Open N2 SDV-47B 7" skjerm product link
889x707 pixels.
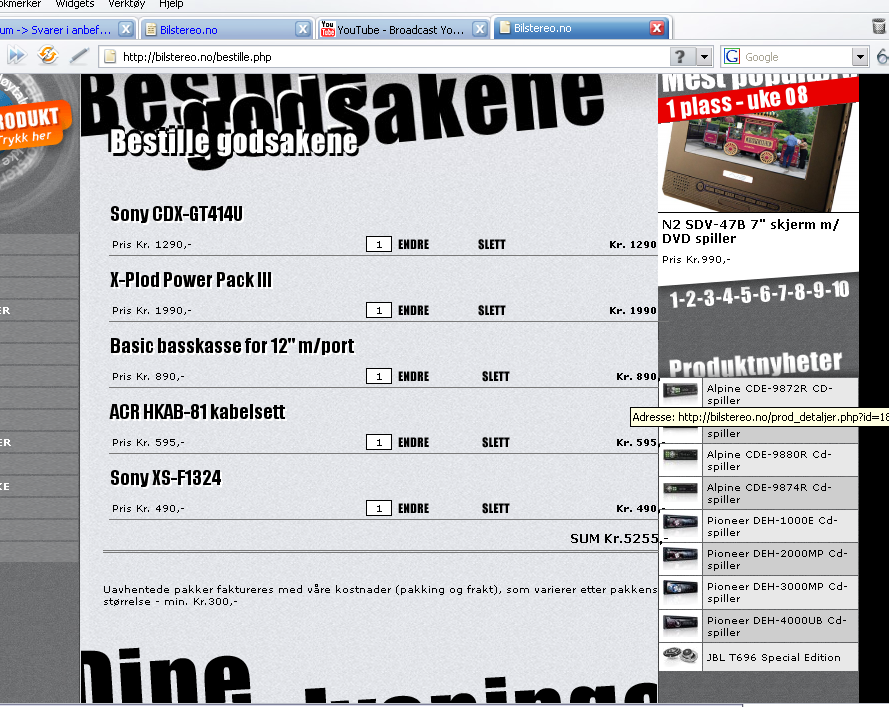(750, 231)
